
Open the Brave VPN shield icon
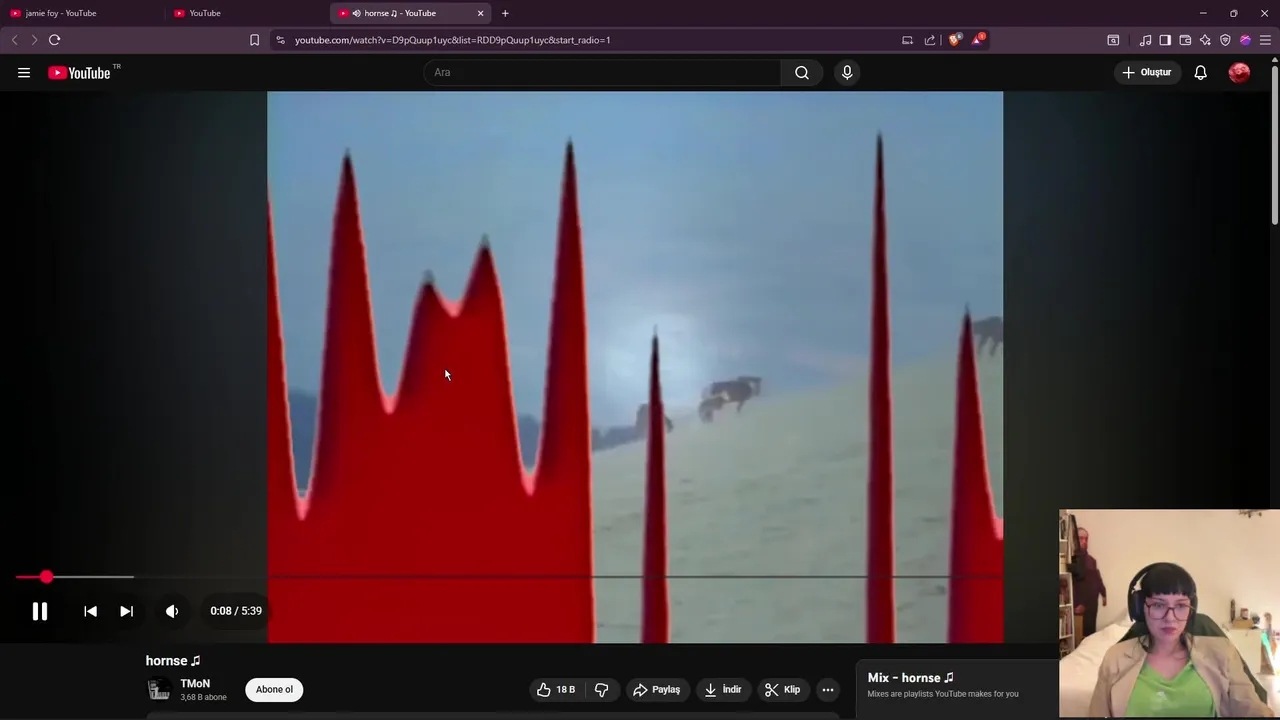coord(1225,40)
